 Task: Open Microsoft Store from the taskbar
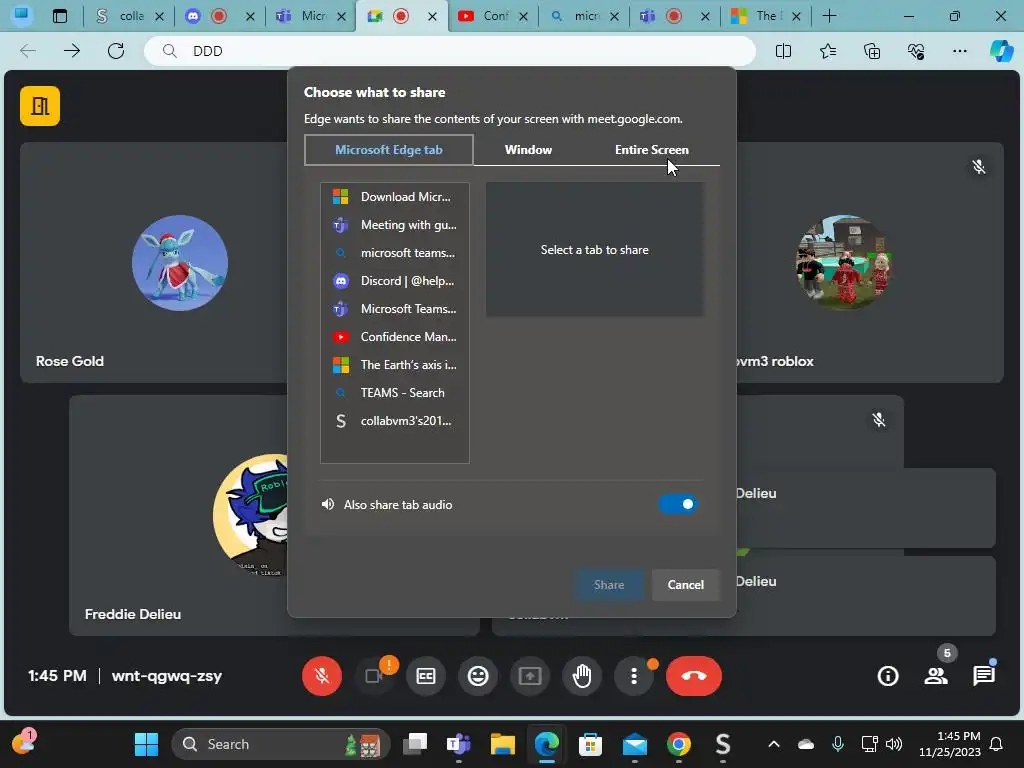[590, 744]
